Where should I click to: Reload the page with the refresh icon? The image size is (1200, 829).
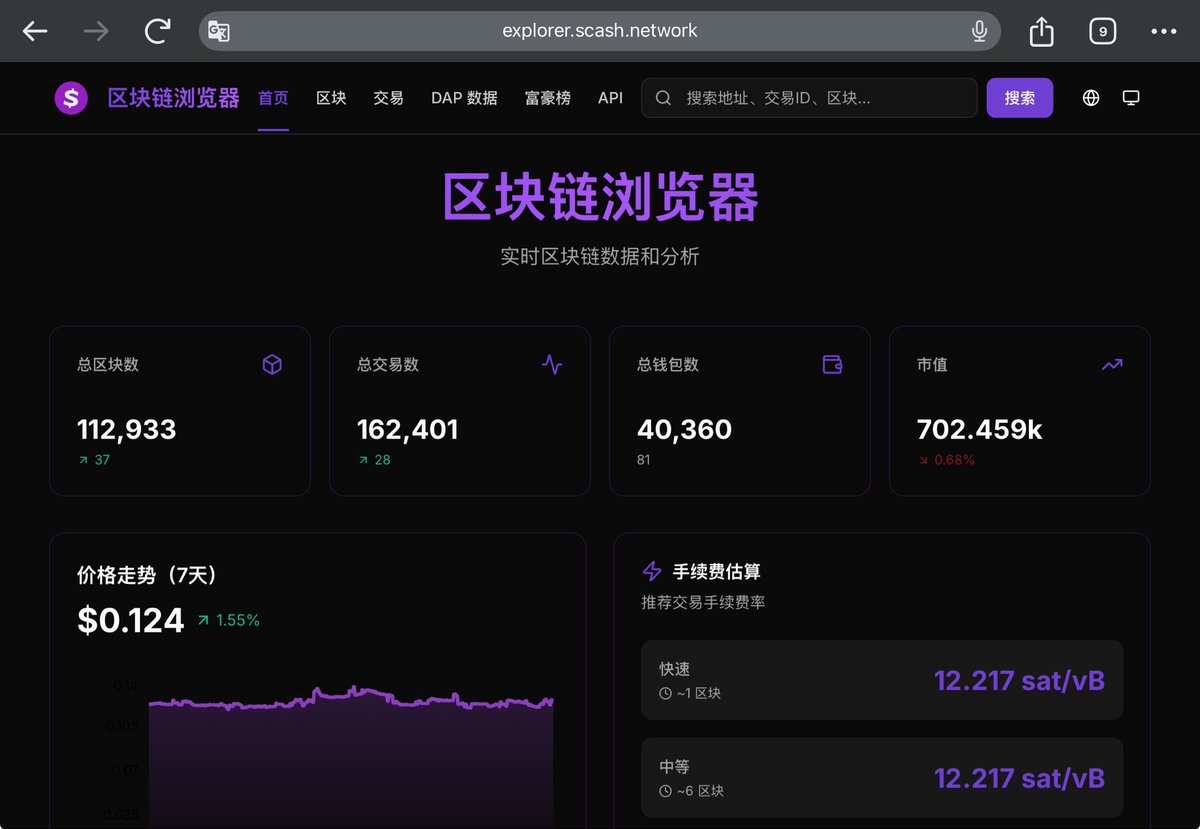tap(157, 32)
